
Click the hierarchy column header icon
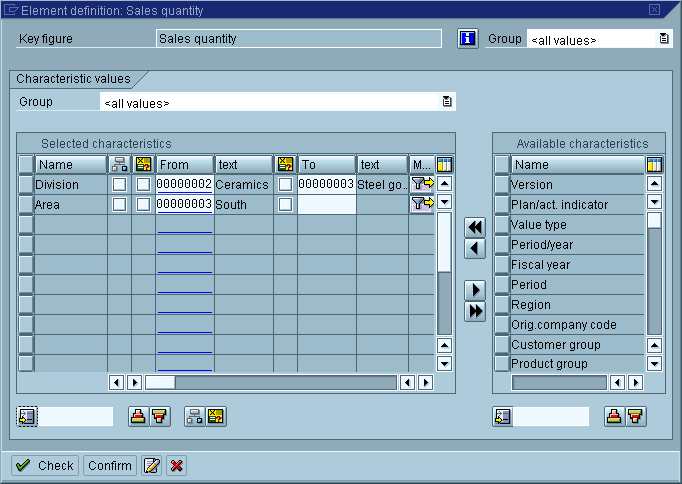[120, 164]
